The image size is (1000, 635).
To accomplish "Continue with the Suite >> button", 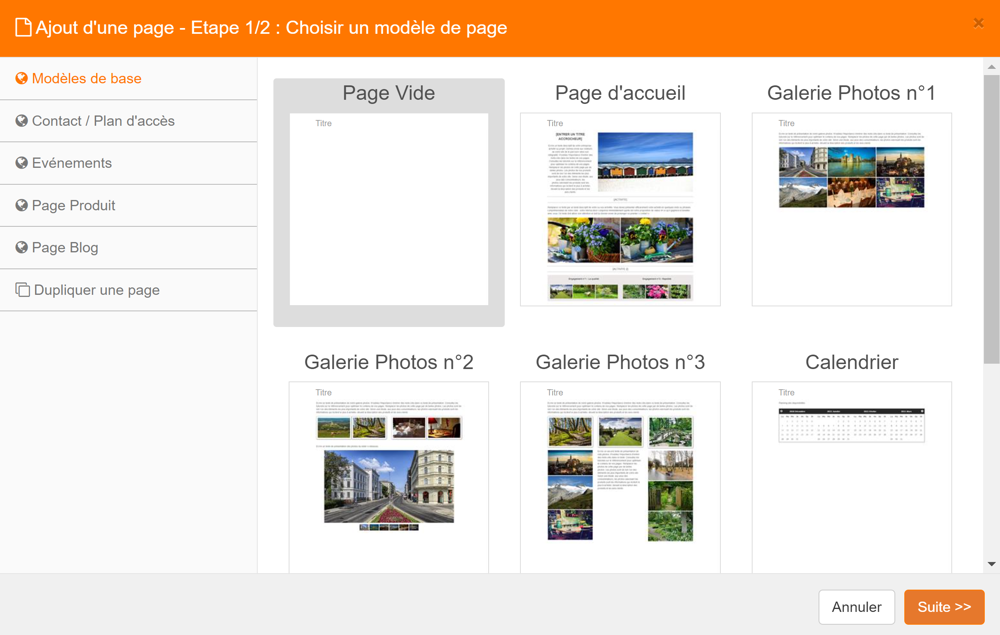I will coord(944,607).
